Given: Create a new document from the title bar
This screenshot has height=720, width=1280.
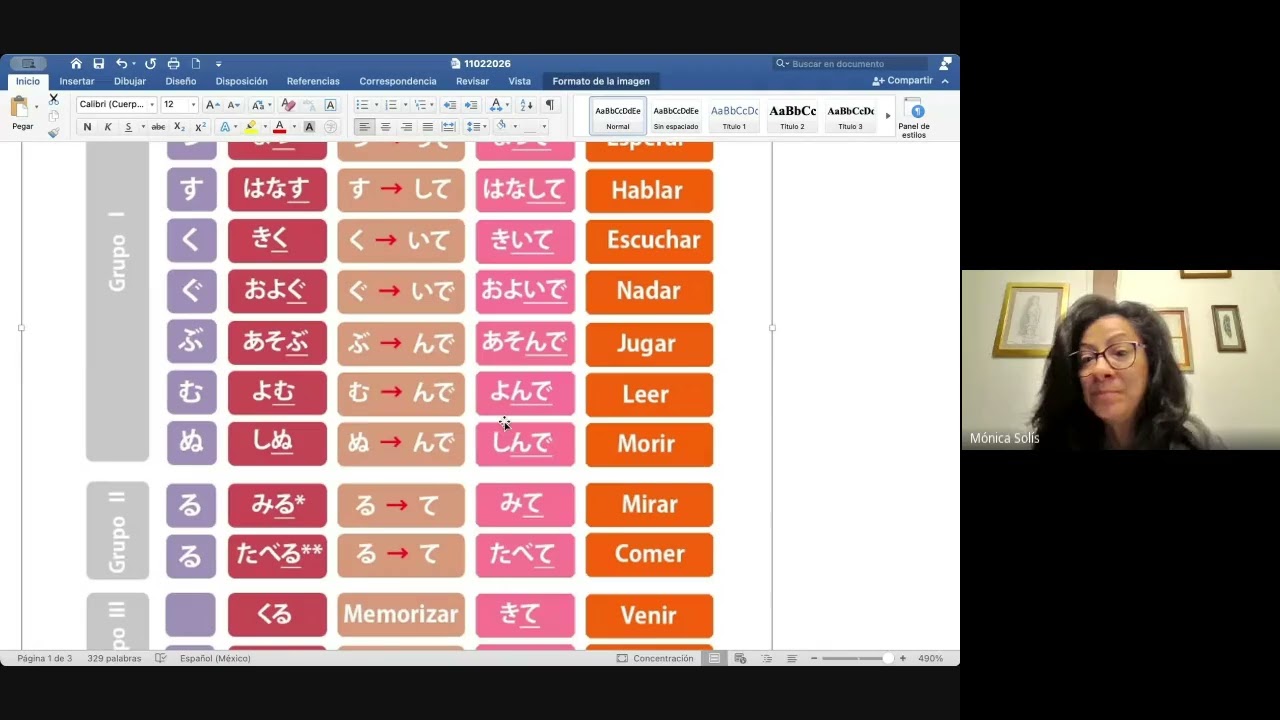Looking at the screenshot, I should coord(196,63).
